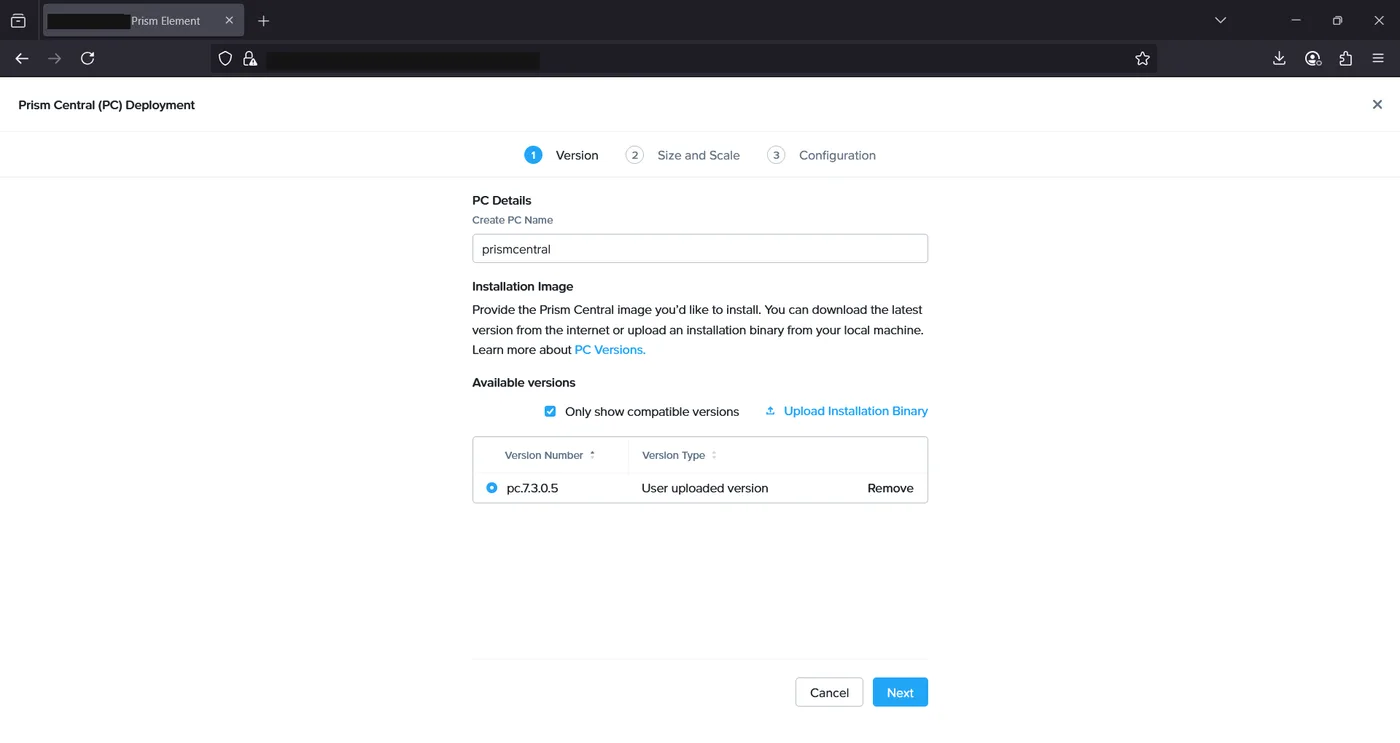Open the browser downloads icon

coord(1279,59)
